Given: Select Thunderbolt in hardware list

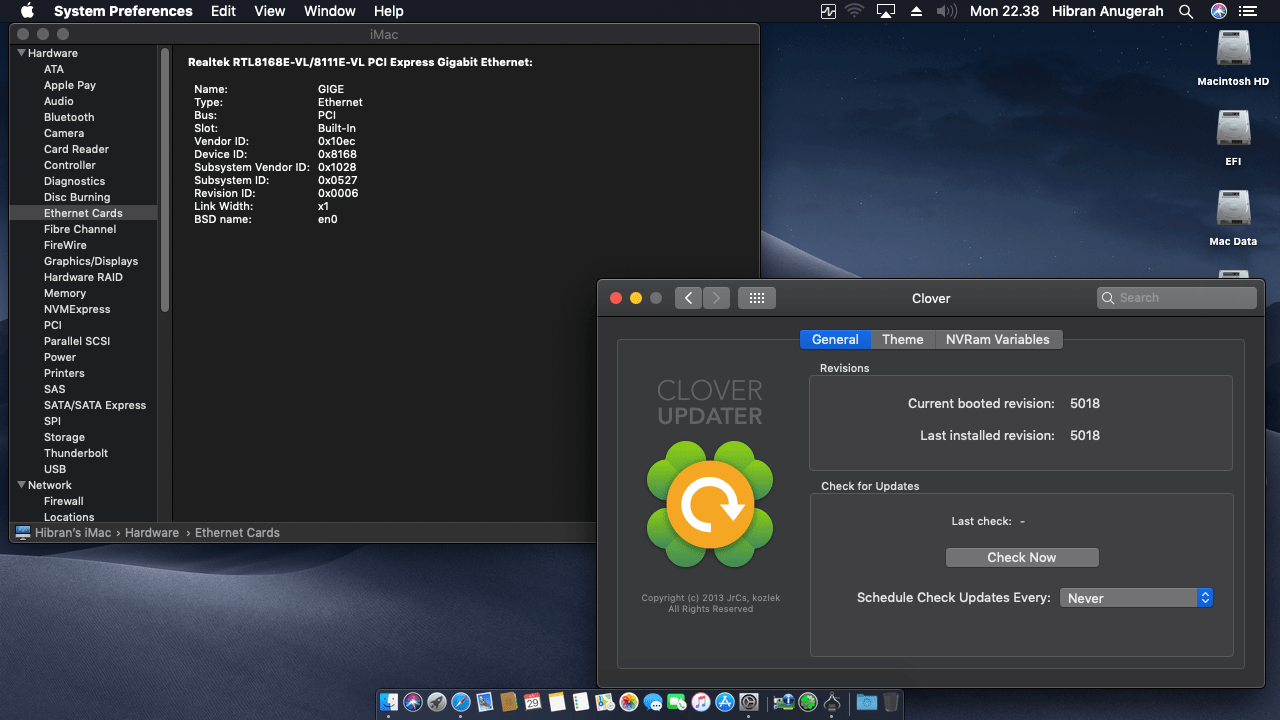Looking at the screenshot, I should point(76,453).
